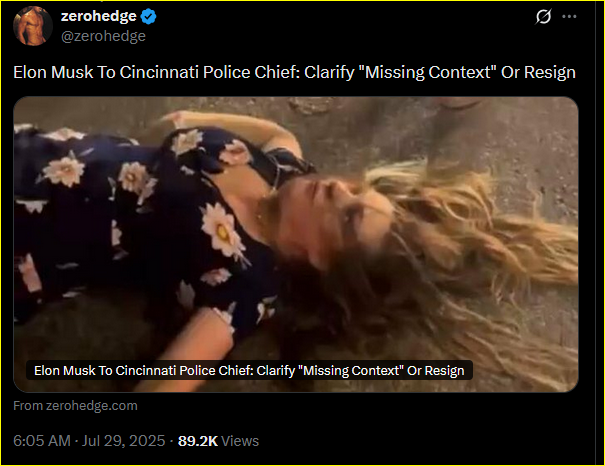The image size is (605, 466).
Task: View the 89.2K view count number
Action: pyautogui.click(x=198, y=441)
